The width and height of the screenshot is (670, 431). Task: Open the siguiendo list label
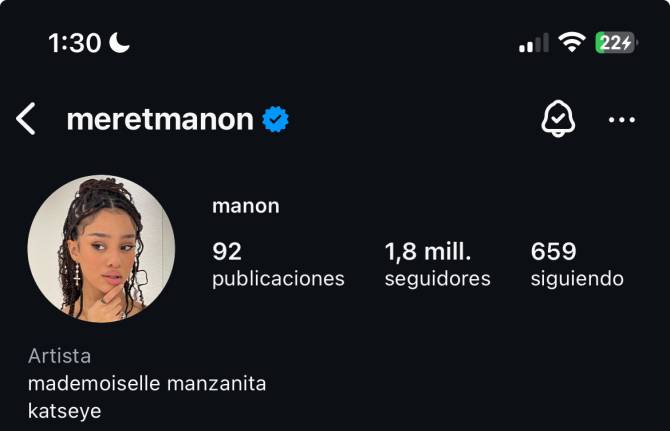577,279
